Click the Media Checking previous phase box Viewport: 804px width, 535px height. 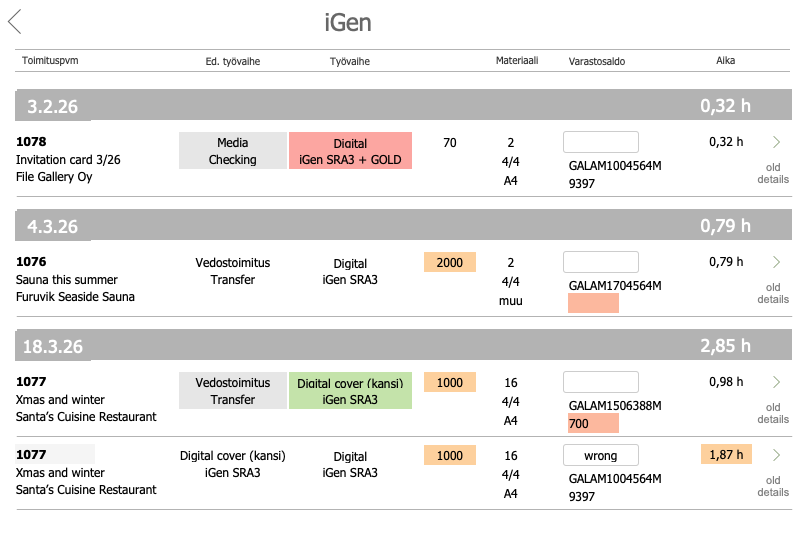(x=232, y=151)
